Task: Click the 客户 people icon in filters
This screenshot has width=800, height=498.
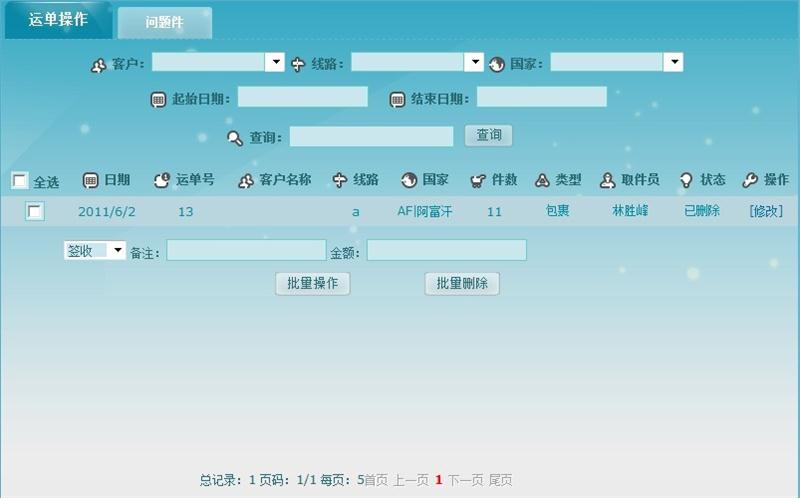Action: [98, 65]
